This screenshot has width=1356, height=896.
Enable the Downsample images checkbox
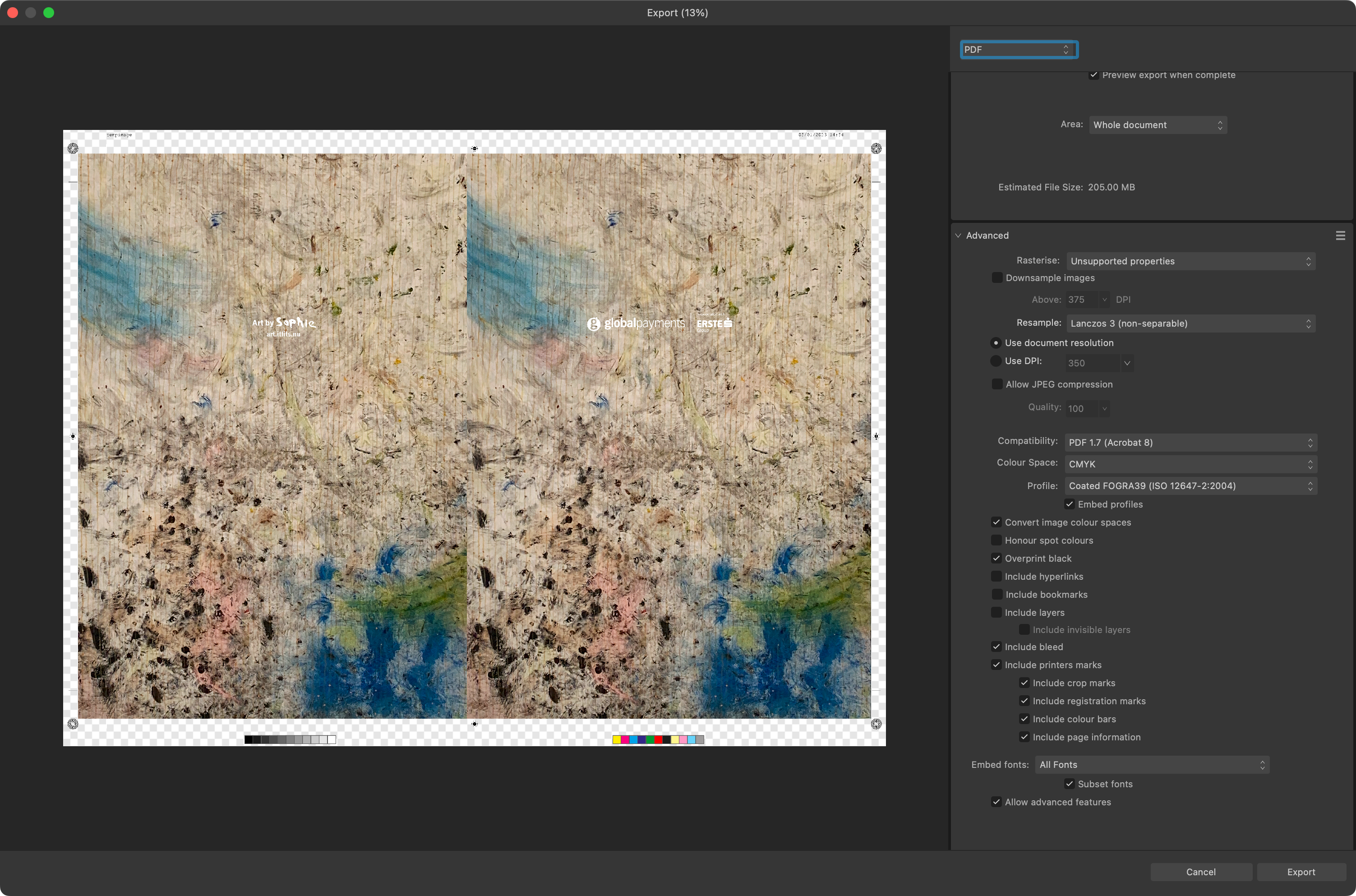click(997, 278)
